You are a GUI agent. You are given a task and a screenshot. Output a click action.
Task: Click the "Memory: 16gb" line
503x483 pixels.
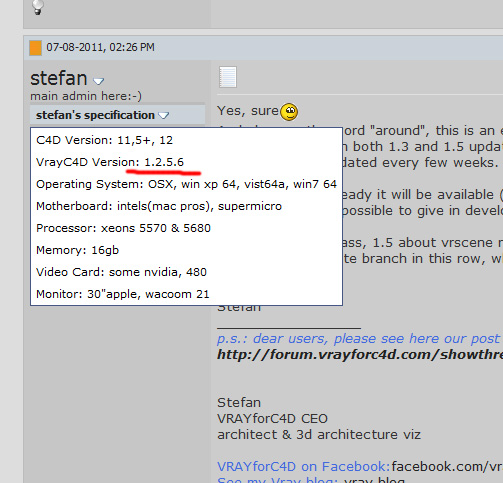tap(77, 250)
